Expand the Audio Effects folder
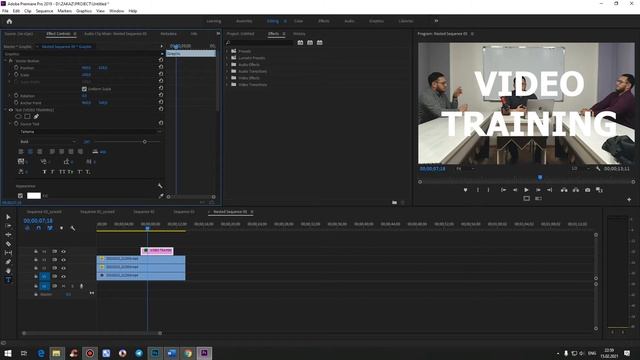 coord(227,64)
